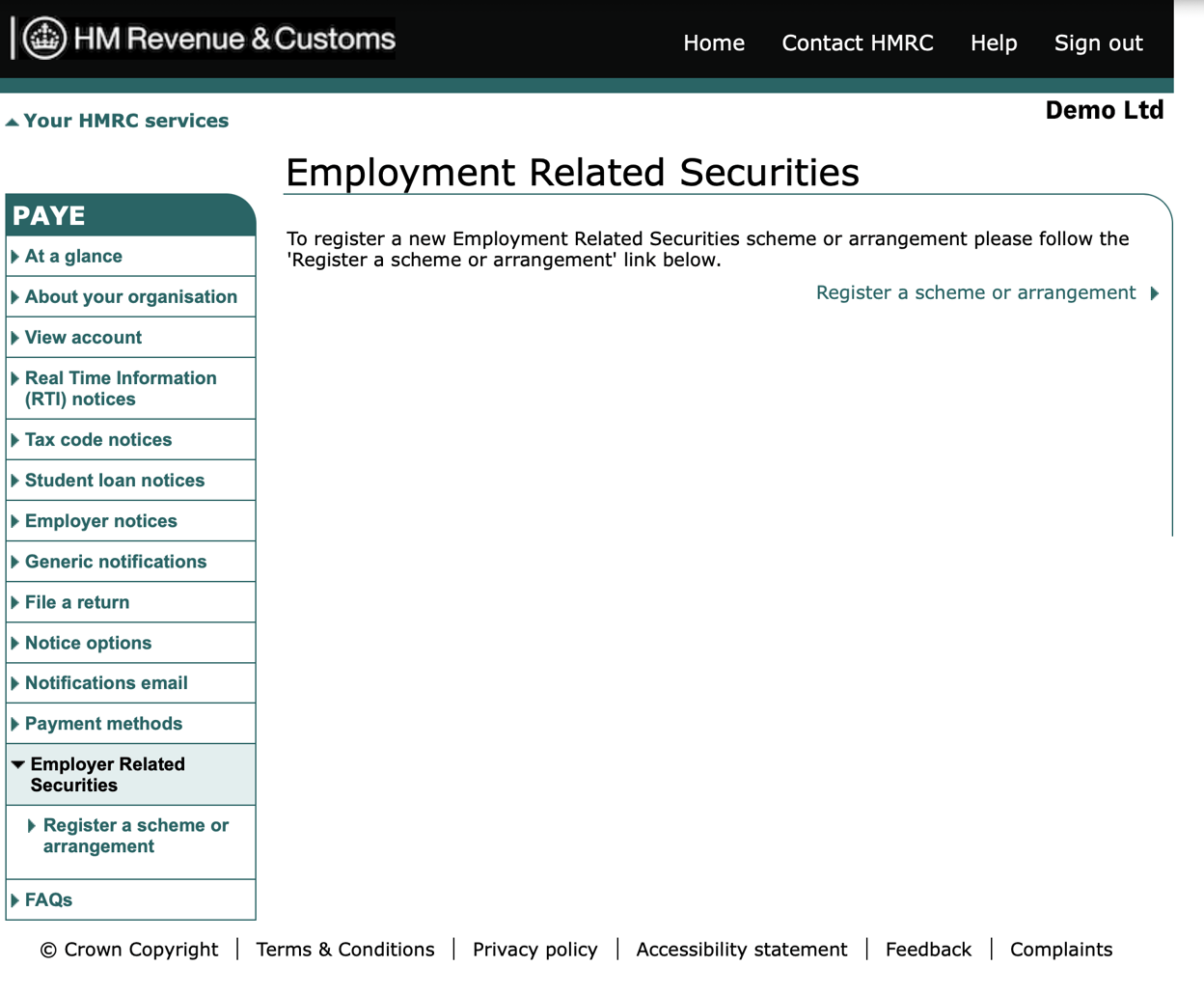Open 'View account' from the sidebar
Image resolution: width=1204 pixels, height=994 pixels.
tap(84, 337)
